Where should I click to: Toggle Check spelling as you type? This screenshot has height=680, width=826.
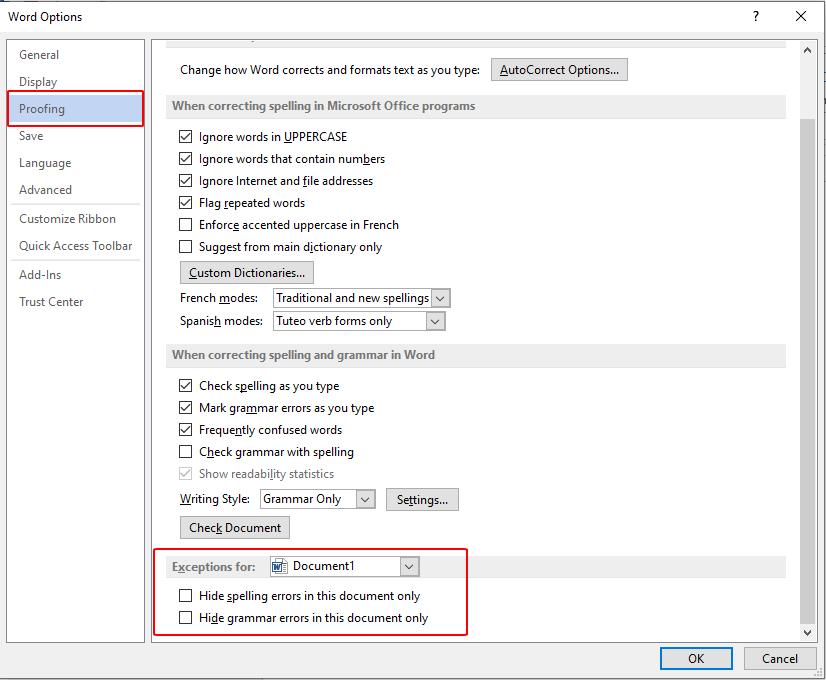pyautogui.click(x=185, y=386)
